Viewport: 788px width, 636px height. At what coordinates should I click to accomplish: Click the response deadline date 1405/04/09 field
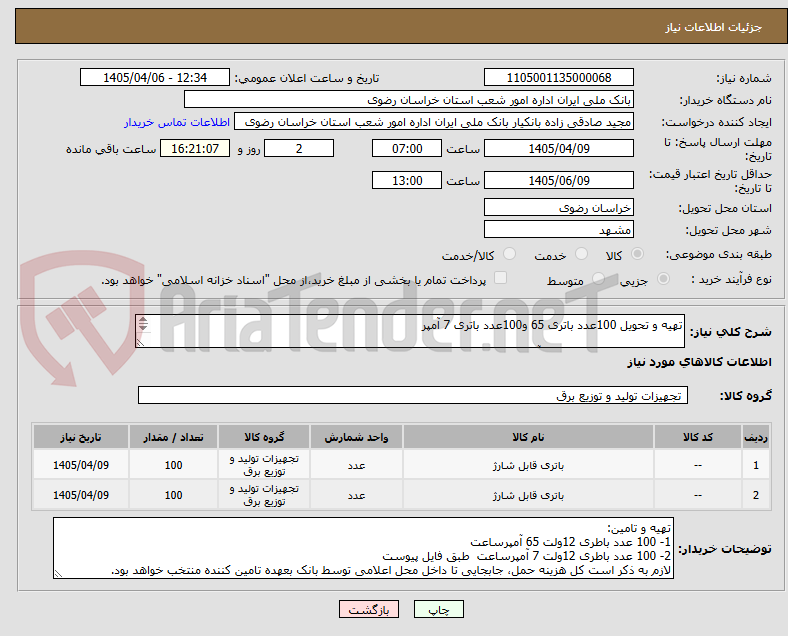click(x=559, y=148)
